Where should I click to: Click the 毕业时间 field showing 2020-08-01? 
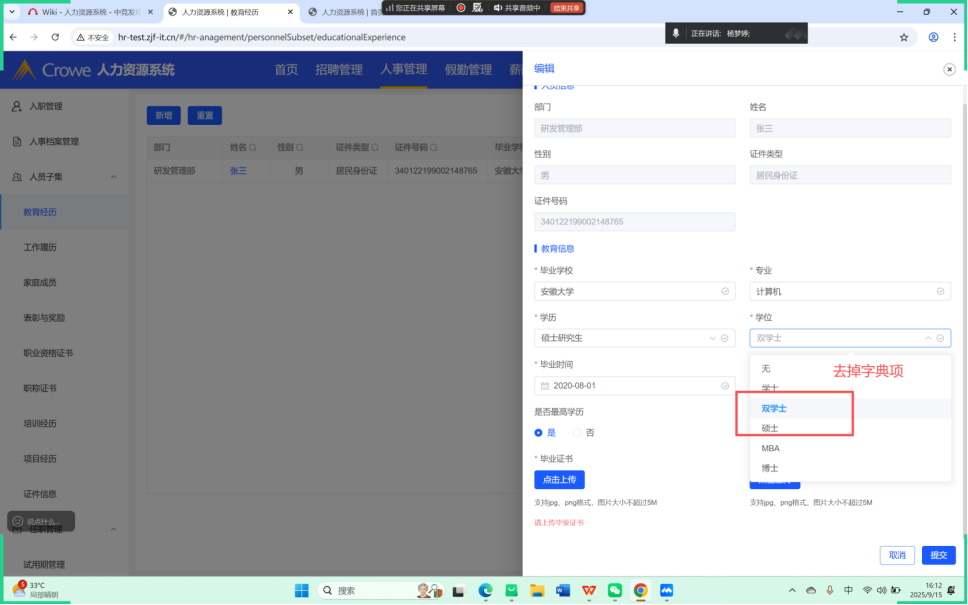tap(635, 386)
